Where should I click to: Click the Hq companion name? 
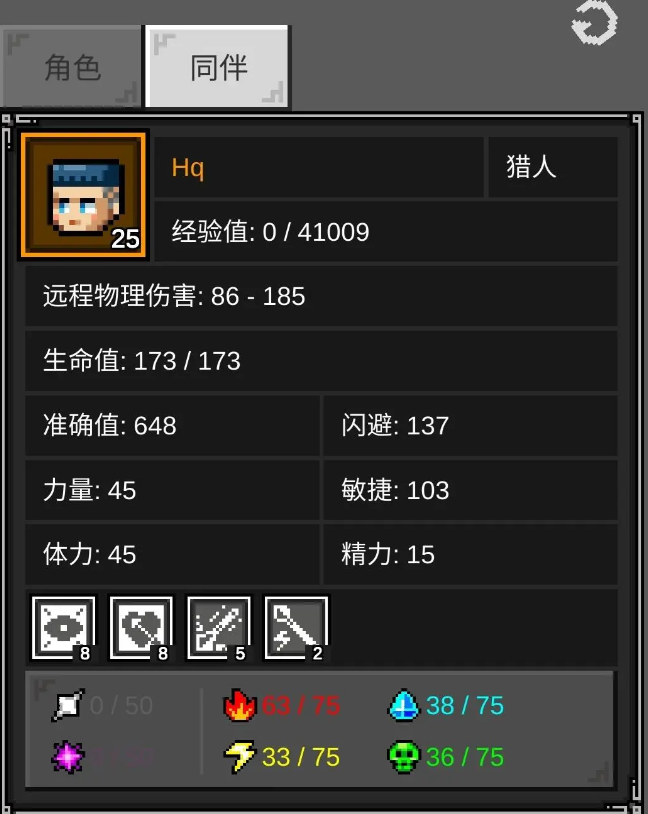187,168
